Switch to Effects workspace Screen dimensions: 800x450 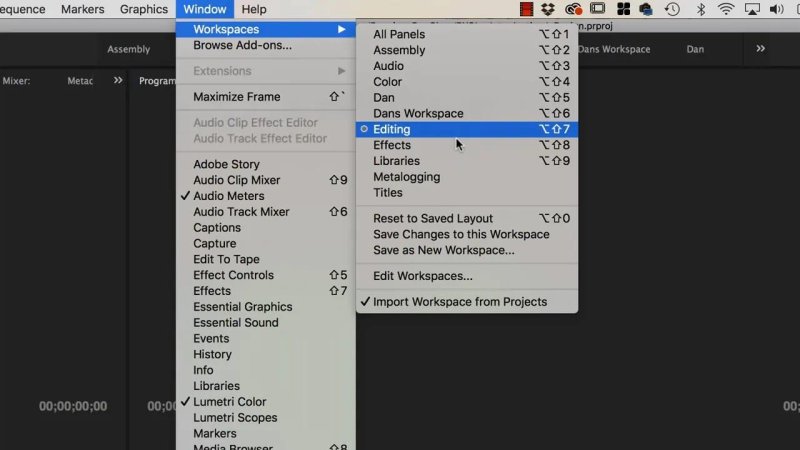coord(467,145)
